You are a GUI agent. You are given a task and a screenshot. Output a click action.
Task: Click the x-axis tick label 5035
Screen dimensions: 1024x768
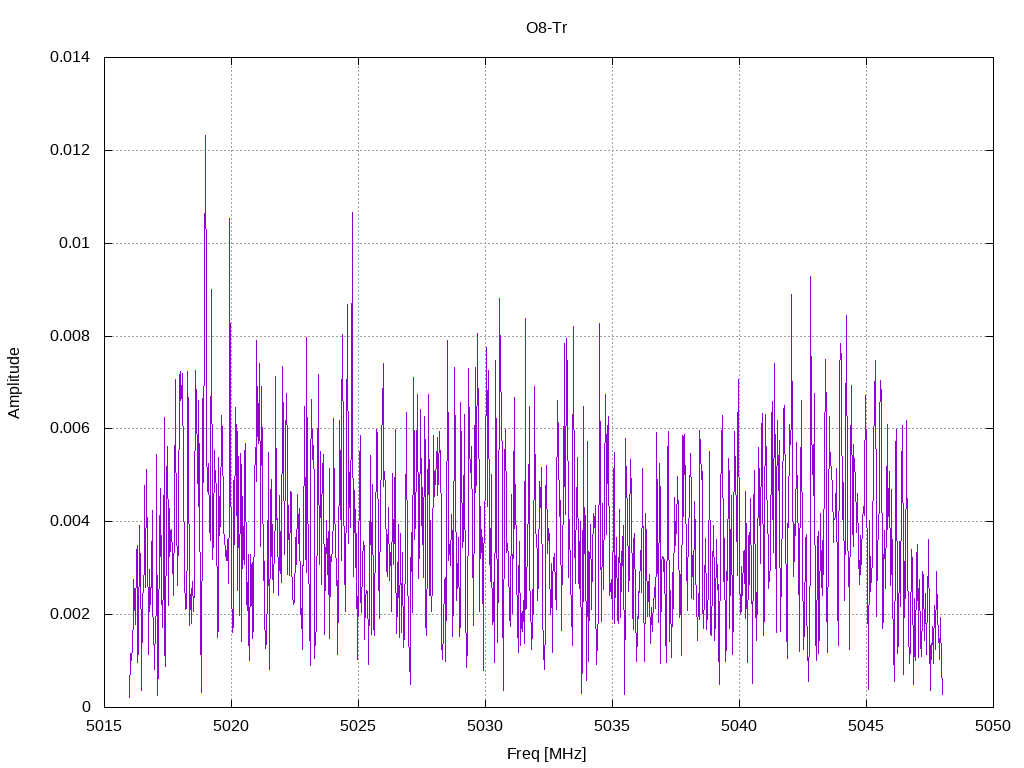tap(613, 726)
